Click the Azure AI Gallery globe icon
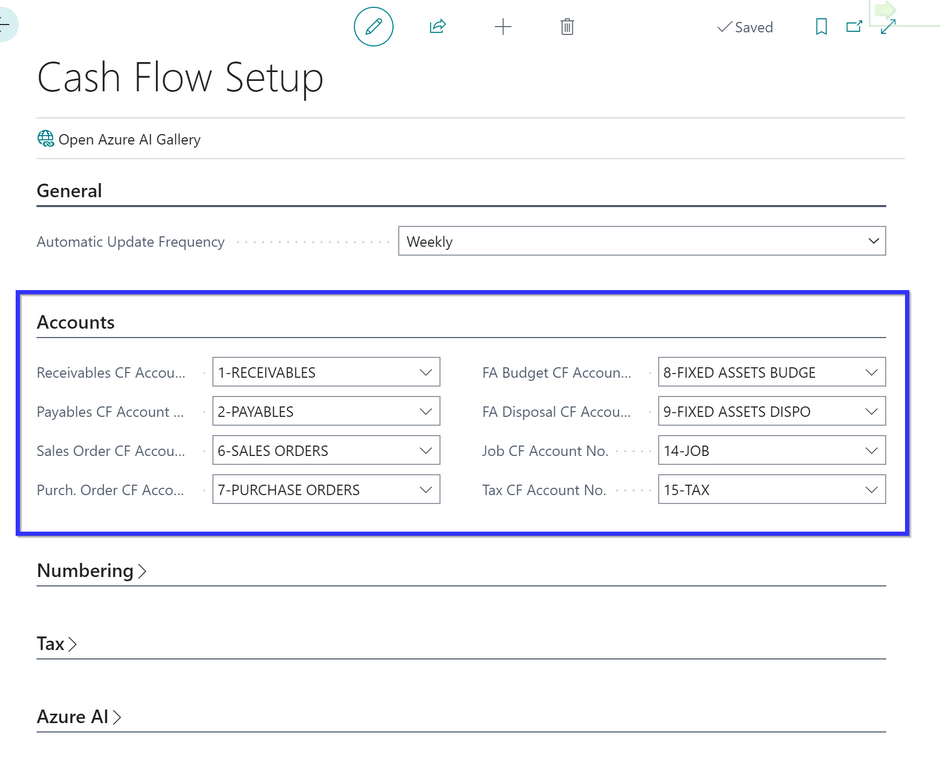 46,139
